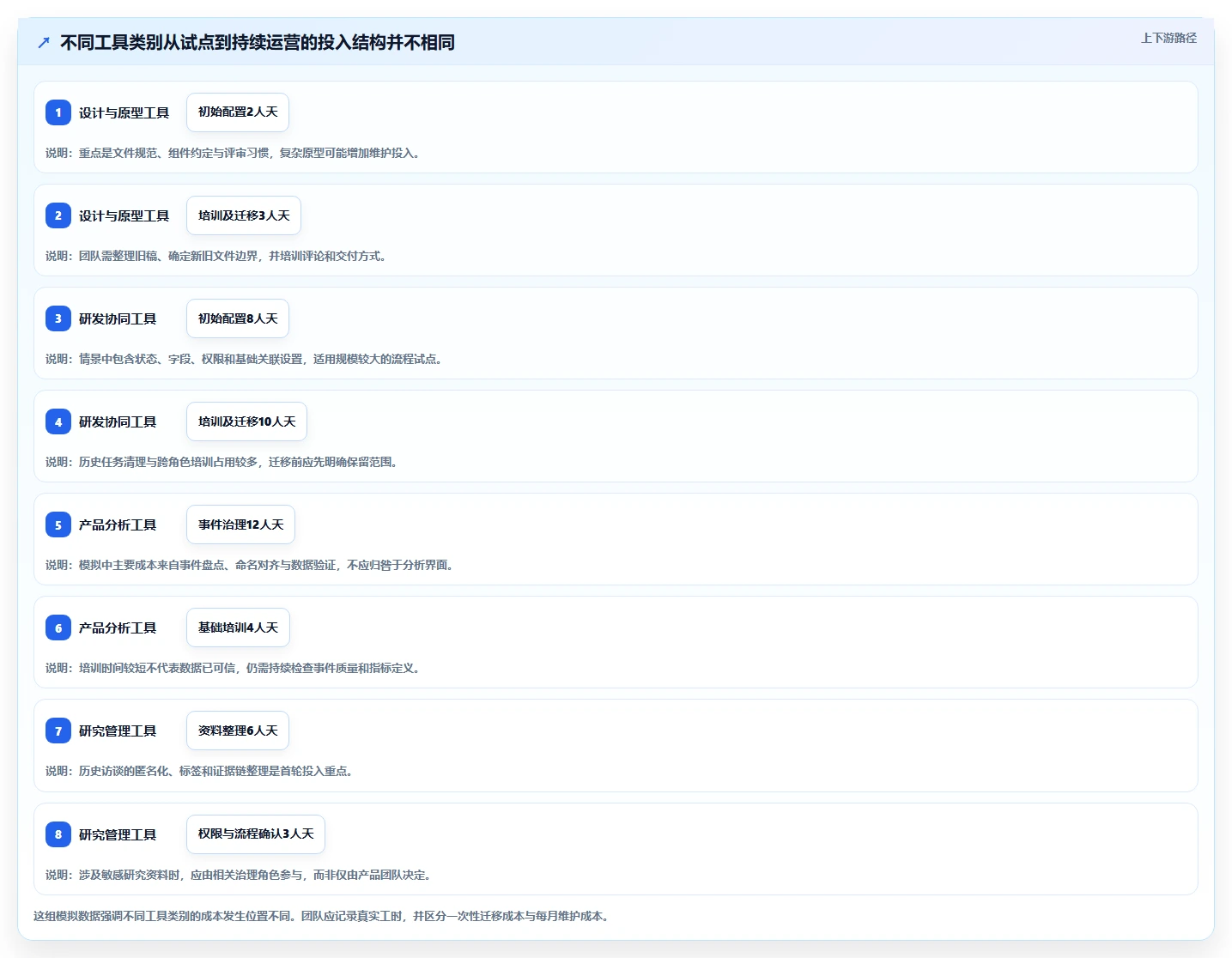This screenshot has height=958, width=1232.
Task: Click note starting 涉及敏感研究资料时
Action: point(239,875)
